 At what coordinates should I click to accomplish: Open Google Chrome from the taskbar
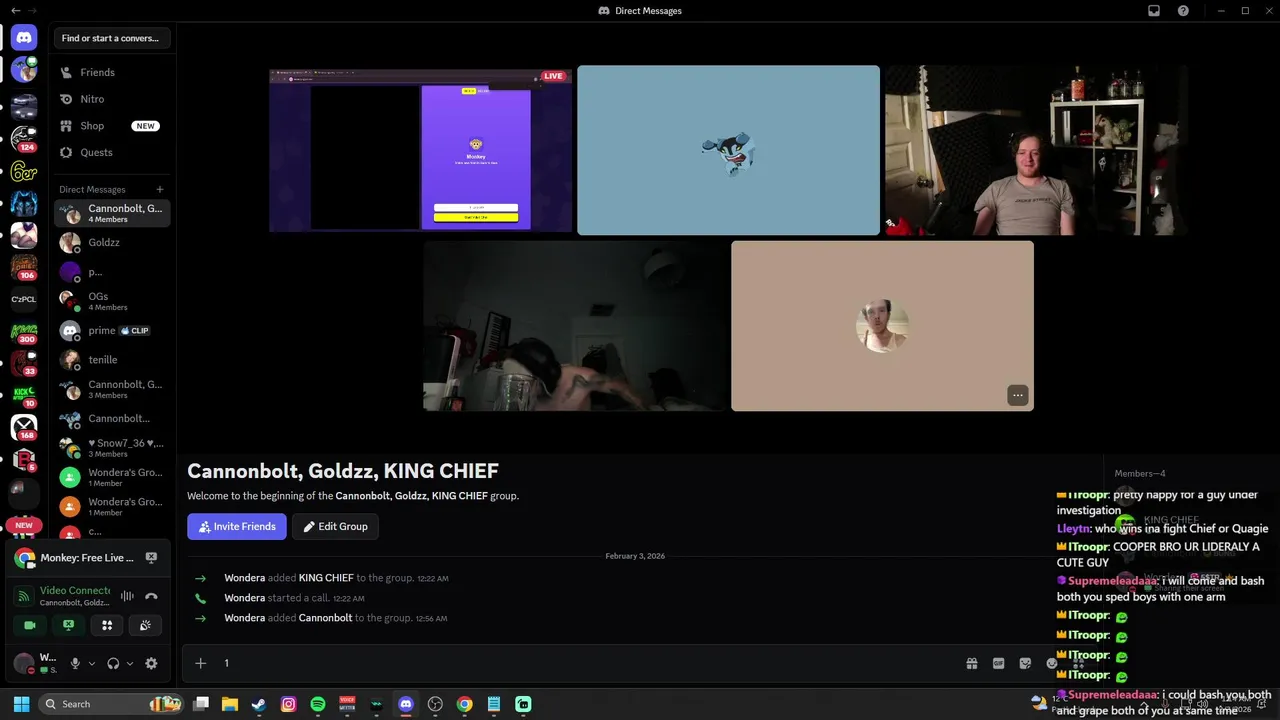[x=464, y=704]
